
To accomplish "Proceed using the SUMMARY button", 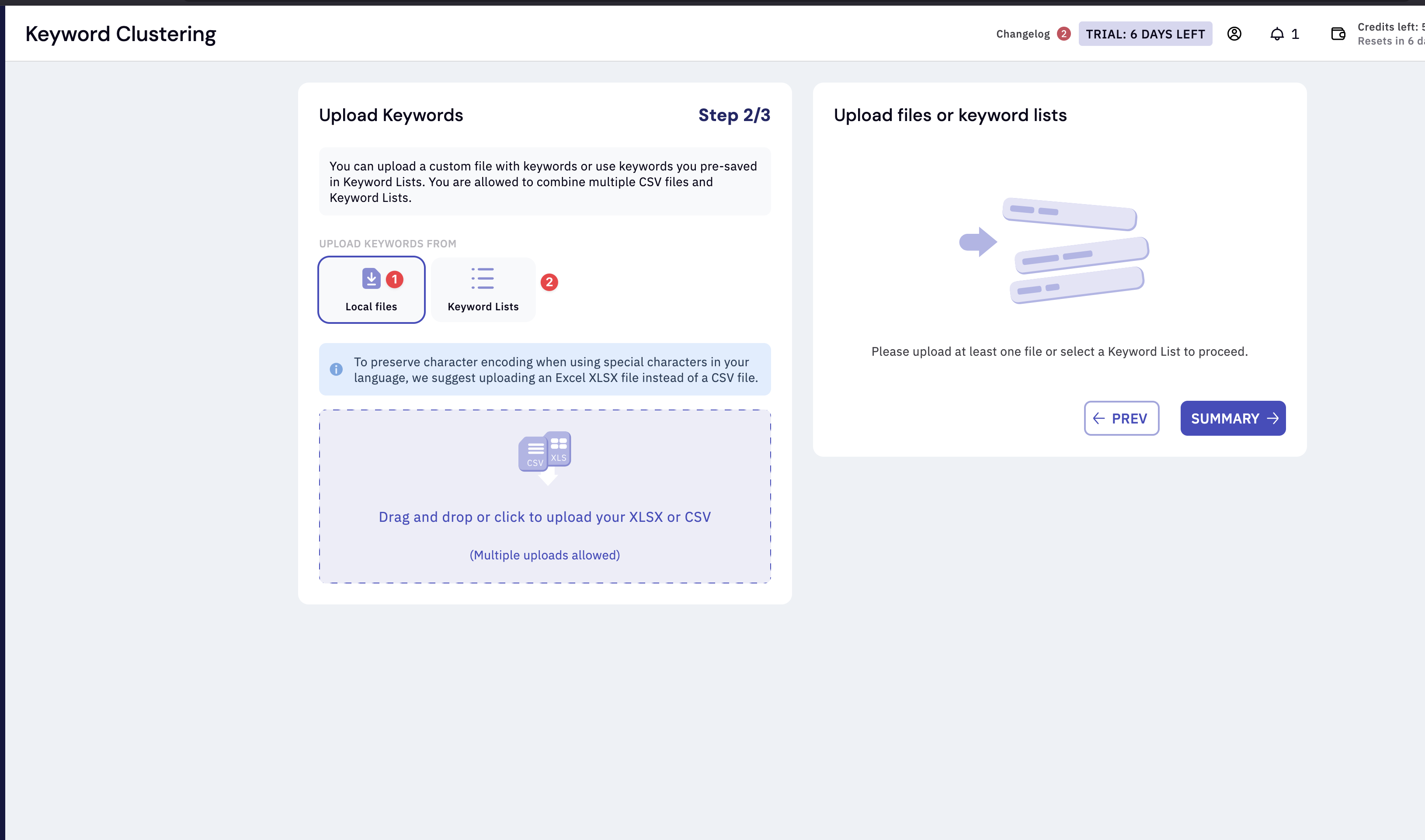I will (1233, 418).
